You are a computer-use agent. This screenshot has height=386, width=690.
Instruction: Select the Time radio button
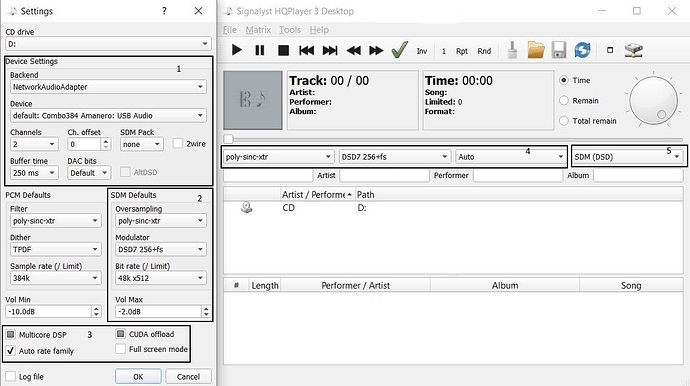point(564,80)
